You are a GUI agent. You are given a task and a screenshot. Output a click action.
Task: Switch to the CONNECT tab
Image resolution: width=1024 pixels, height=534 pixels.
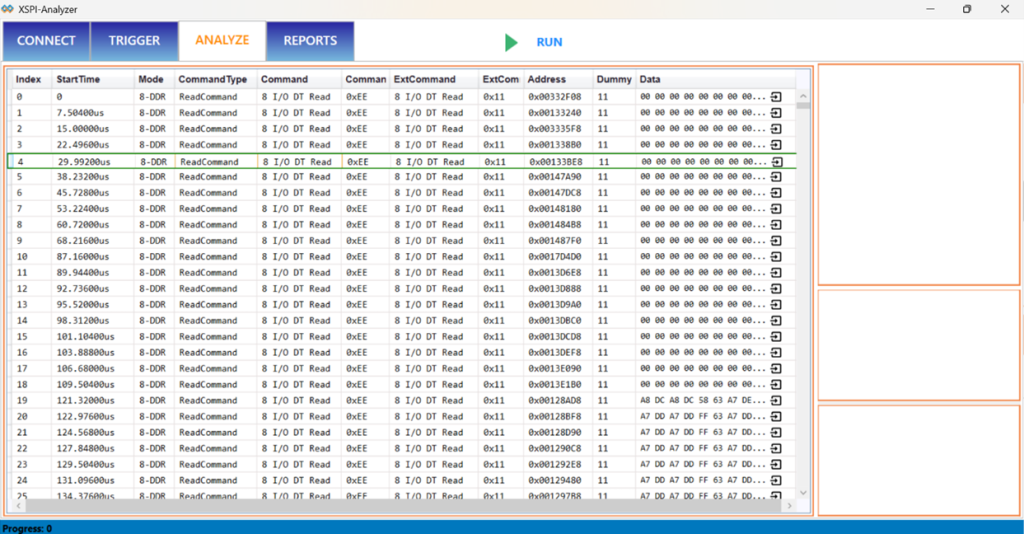tap(46, 41)
